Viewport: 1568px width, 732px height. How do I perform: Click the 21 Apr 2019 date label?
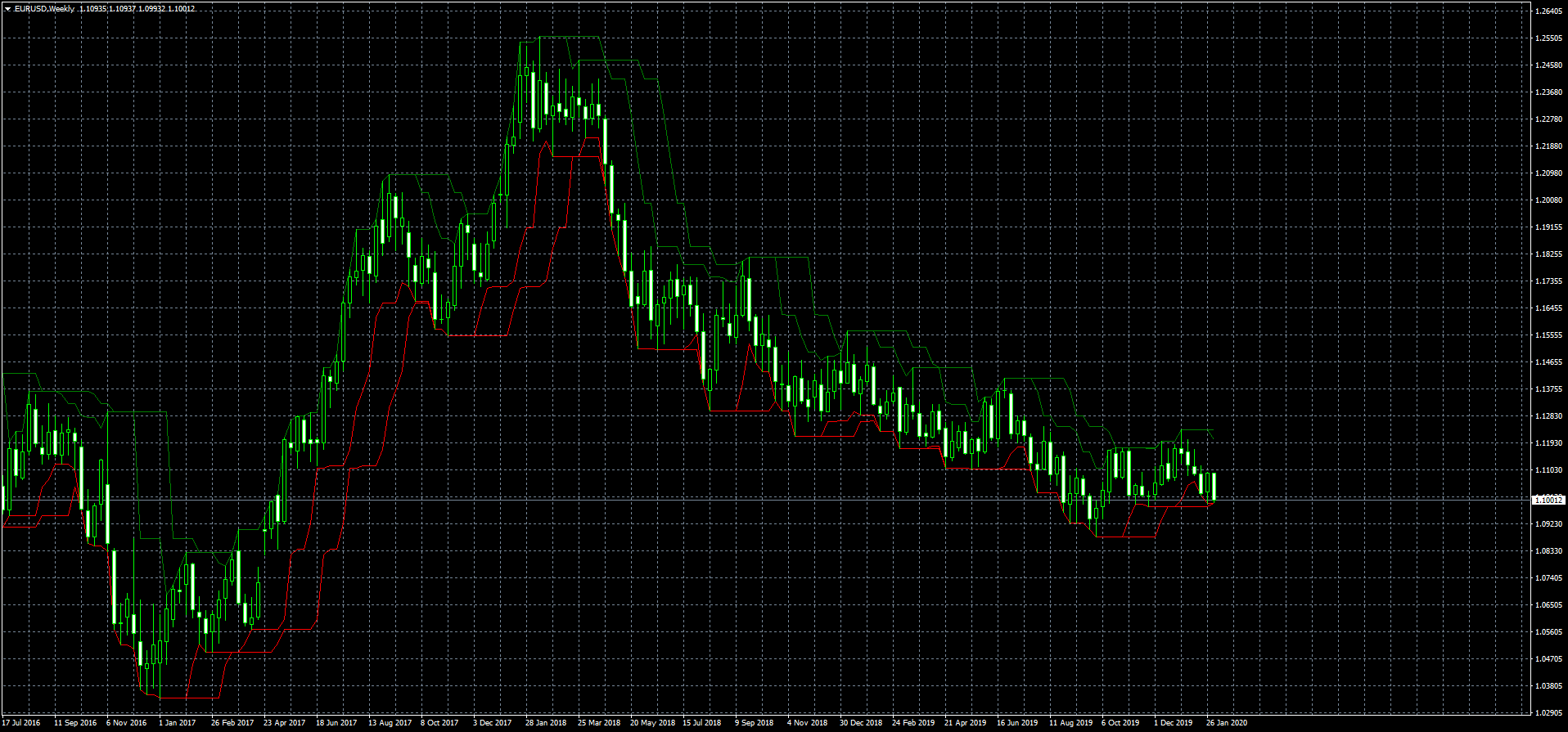tap(966, 723)
